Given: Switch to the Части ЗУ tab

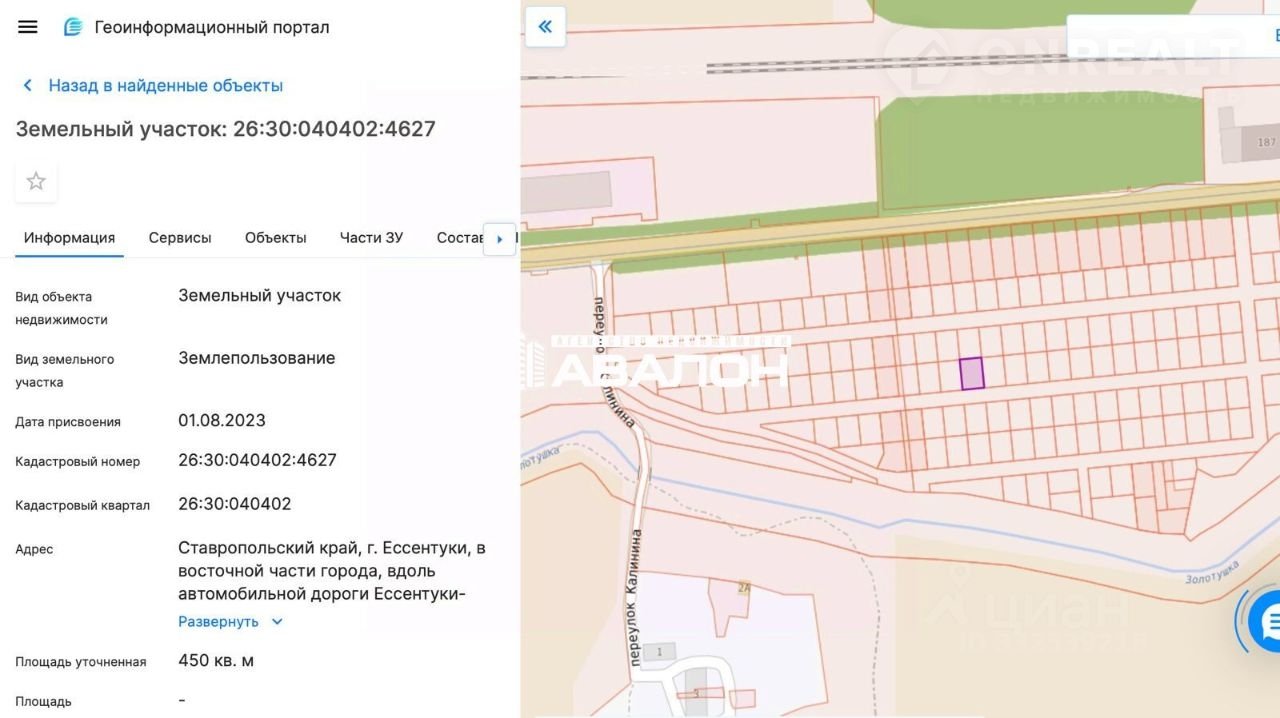Looking at the screenshot, I should pyautogui.click(x=371, y=238).
